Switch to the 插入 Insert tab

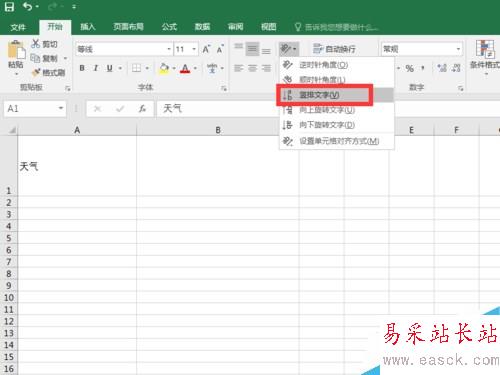click(x=88, y=27)
